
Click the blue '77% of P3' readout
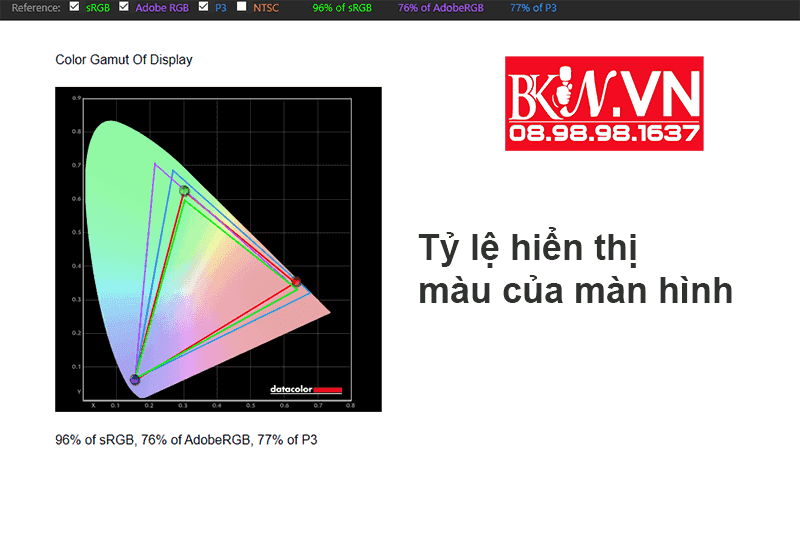coord(534,8)
